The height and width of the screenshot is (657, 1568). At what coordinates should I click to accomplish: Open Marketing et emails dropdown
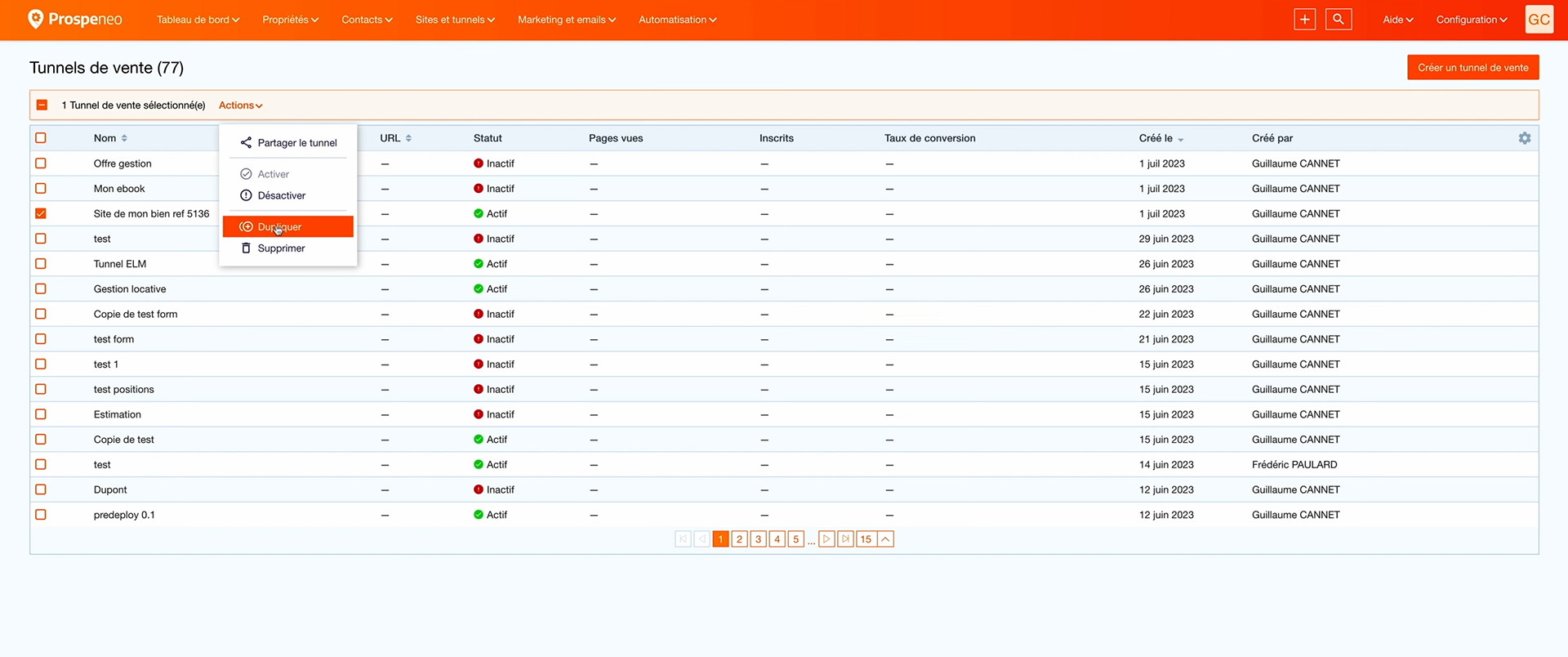[567, 20]
